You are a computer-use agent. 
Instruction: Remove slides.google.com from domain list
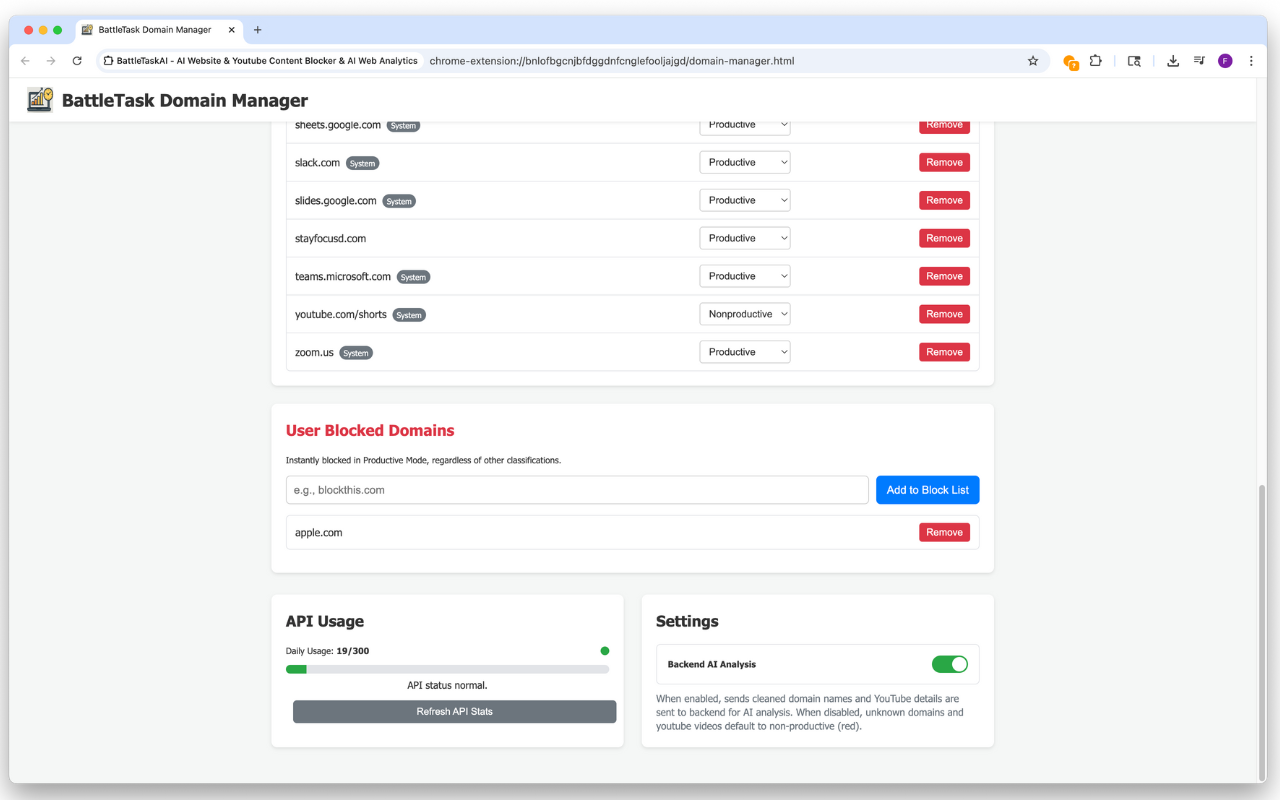click(x=944, y=200)
